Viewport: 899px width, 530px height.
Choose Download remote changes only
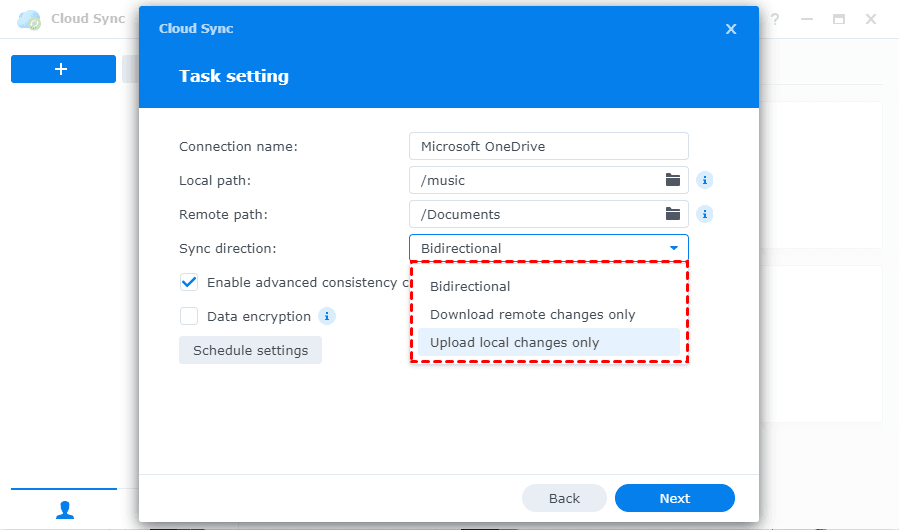(x=532, y=314)
